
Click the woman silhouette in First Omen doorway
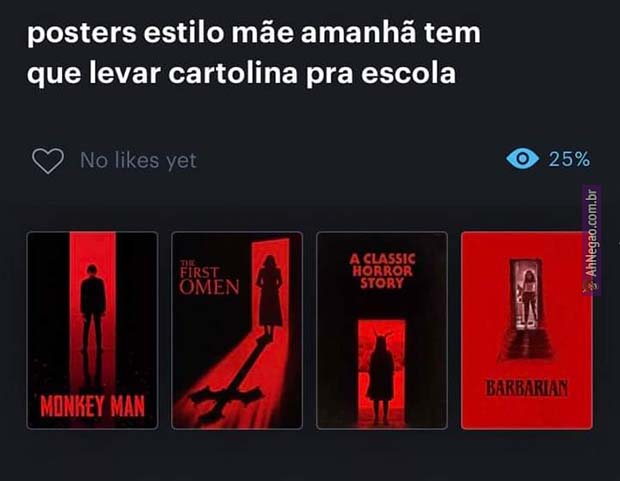pyautogui.click(x=269, y=293)
